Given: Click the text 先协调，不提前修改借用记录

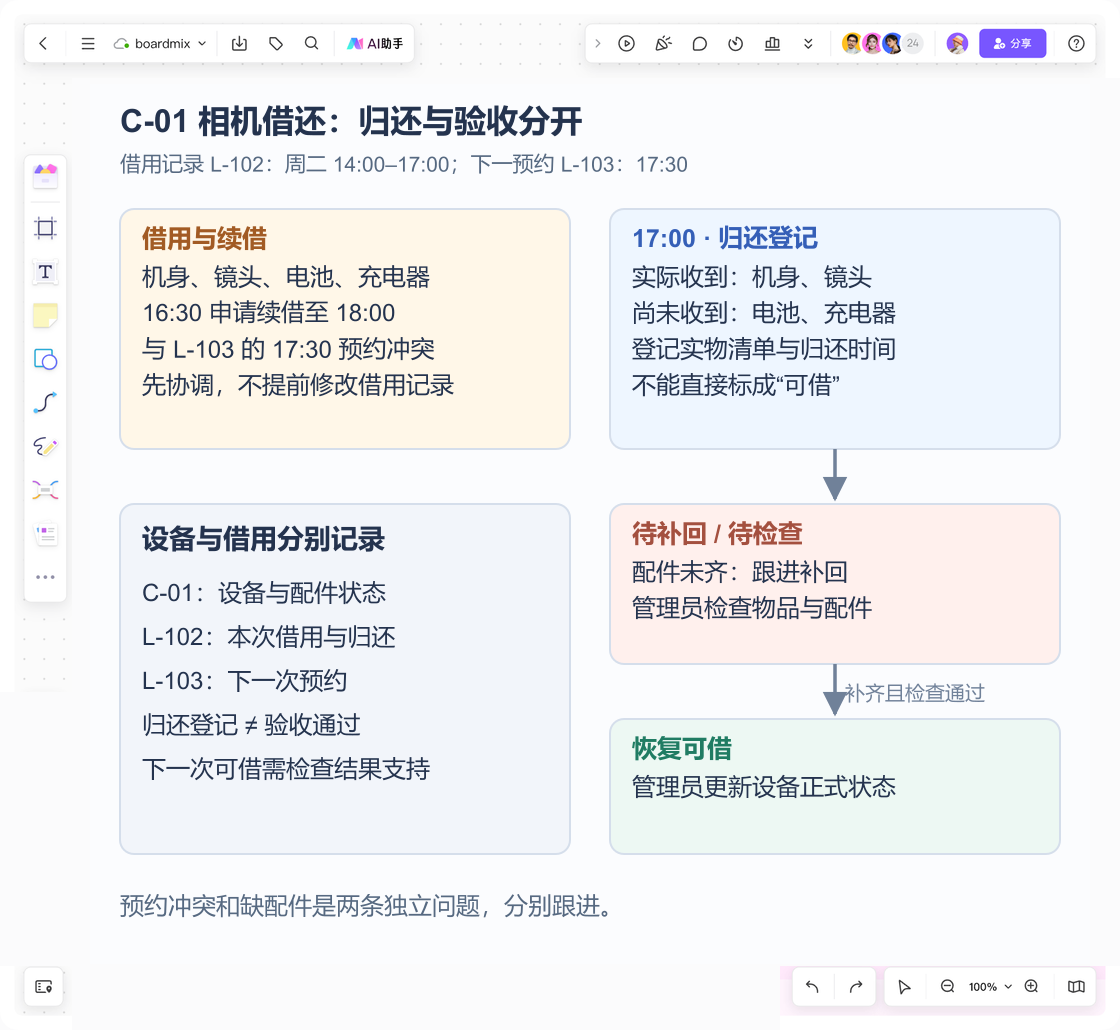Looking at the screenshot, I should (x=298, y=385).
